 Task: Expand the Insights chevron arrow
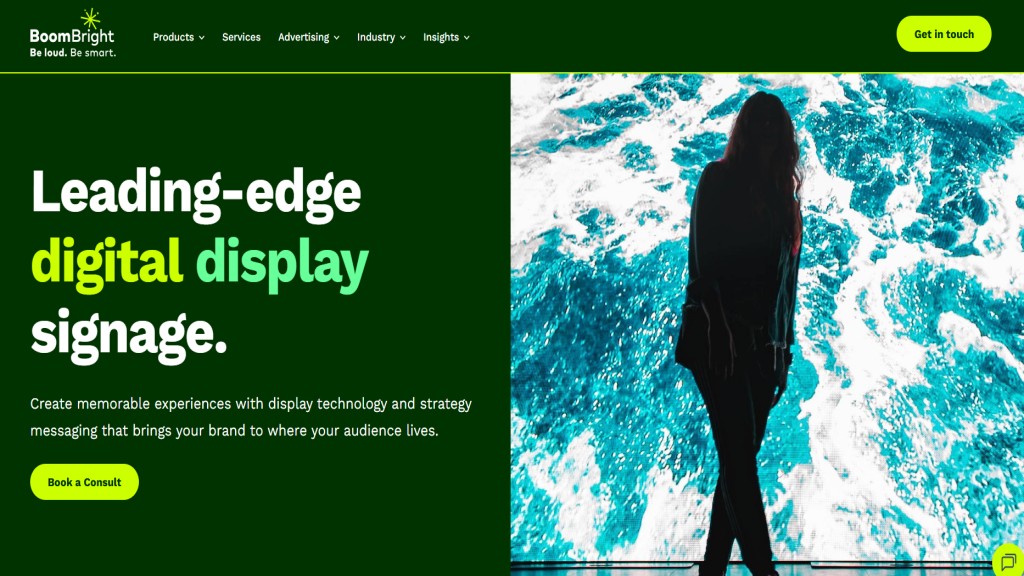(x=467, y=38)
